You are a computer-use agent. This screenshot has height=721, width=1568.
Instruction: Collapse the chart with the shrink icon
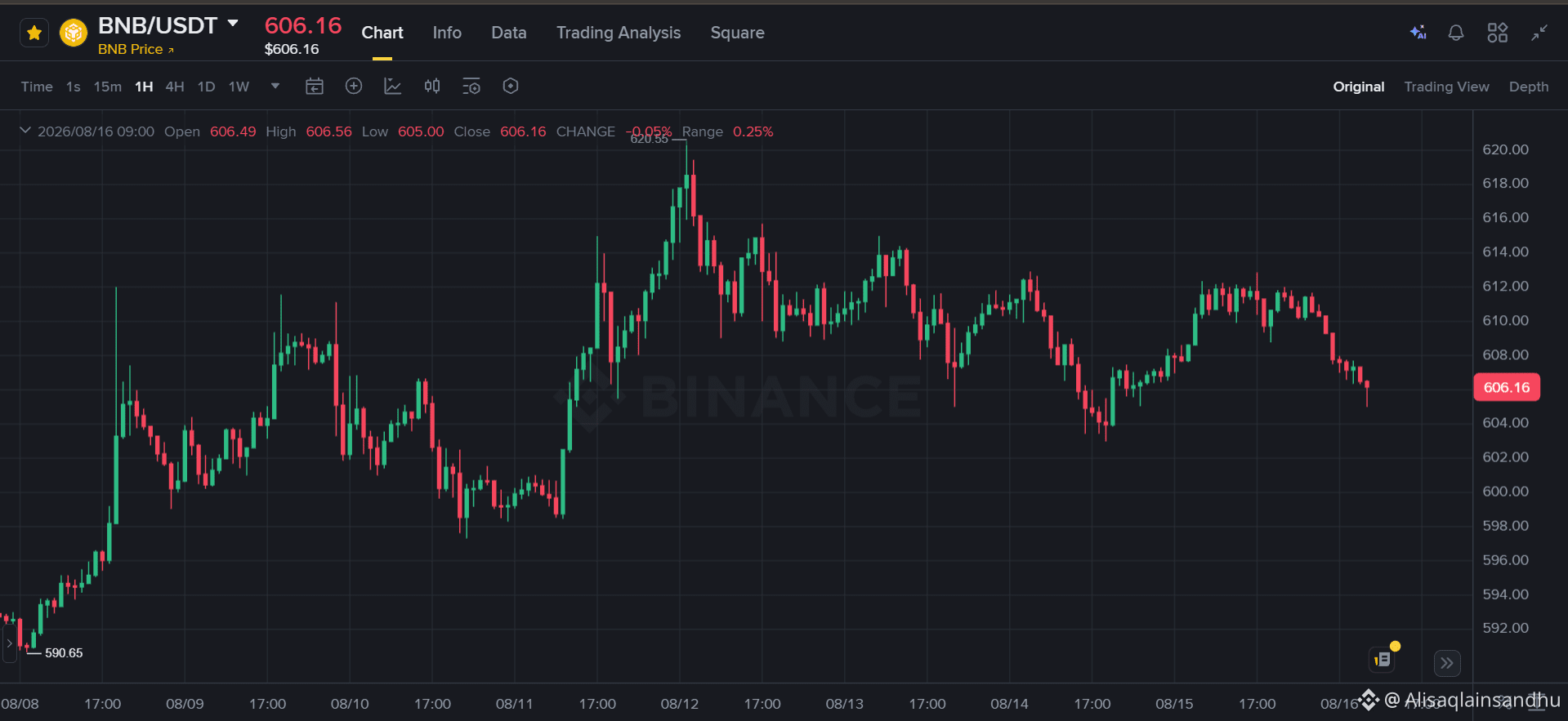(1539, 33)
